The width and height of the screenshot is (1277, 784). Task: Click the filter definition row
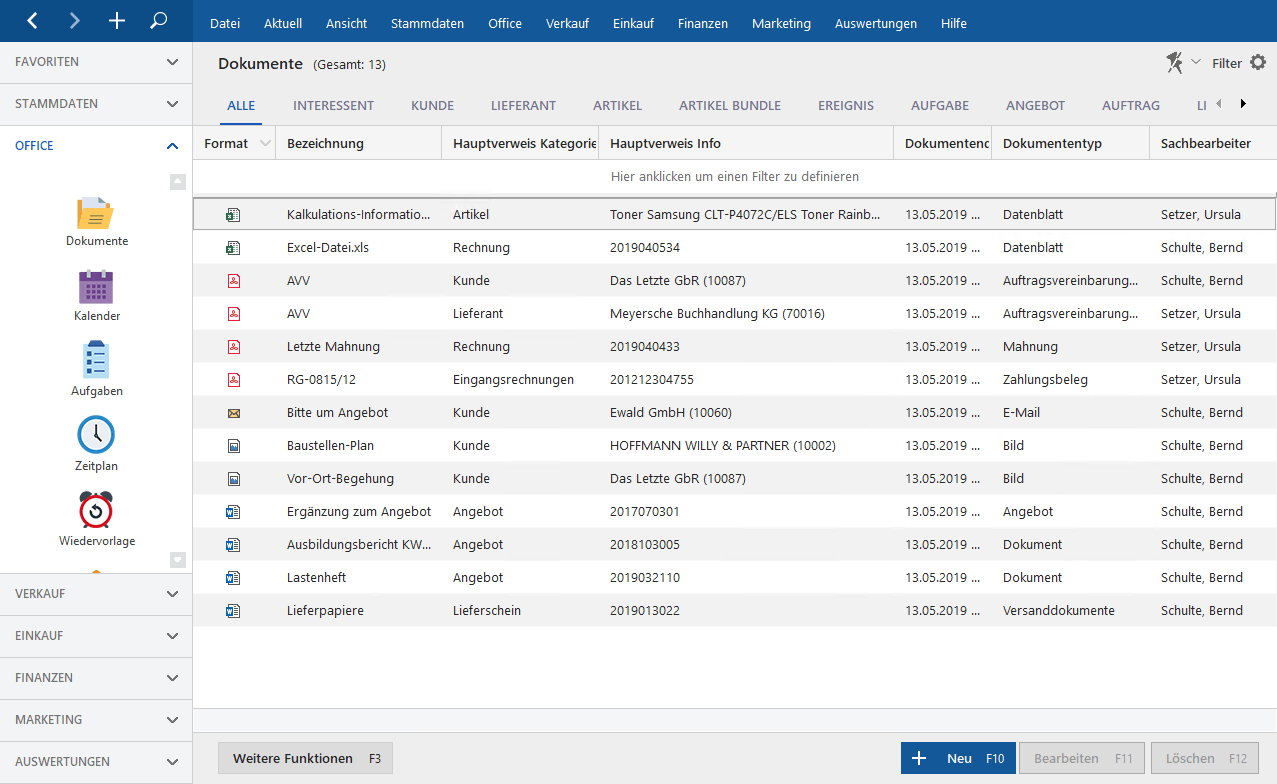click(734, 177)
